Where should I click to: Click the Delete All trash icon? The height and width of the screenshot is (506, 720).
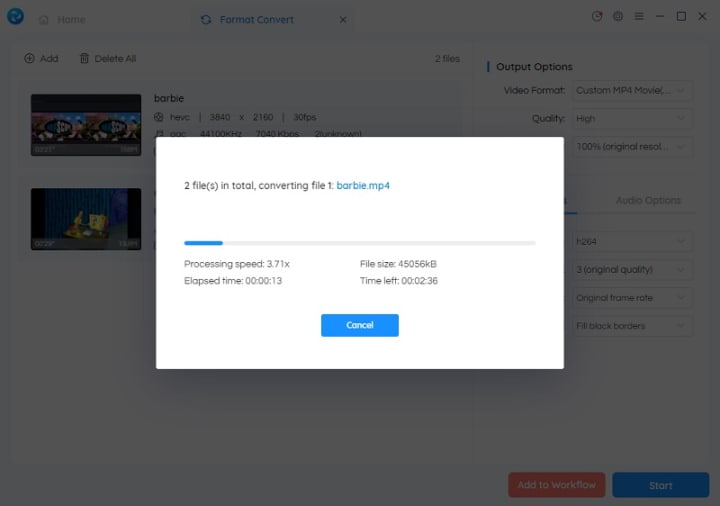coord(84,58)
